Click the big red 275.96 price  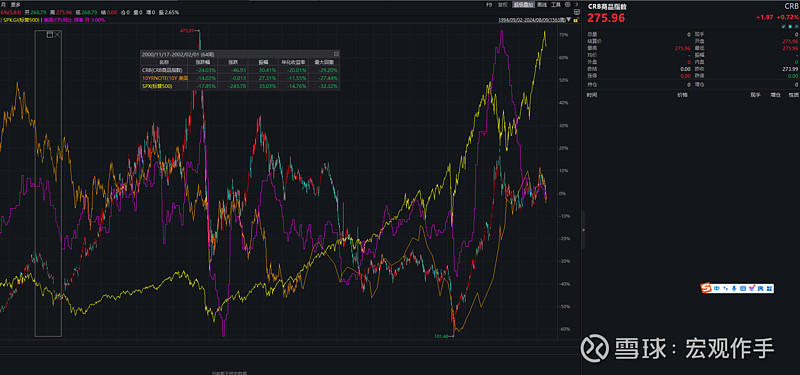(x=606, y=18)
